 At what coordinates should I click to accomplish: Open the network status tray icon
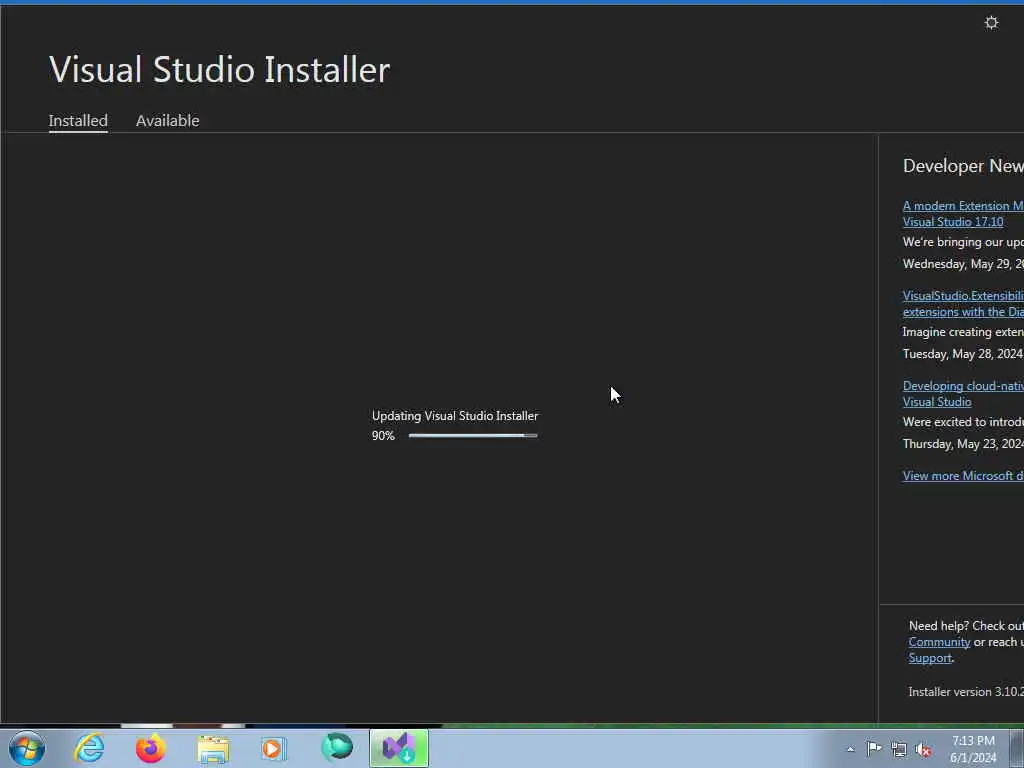899,749
